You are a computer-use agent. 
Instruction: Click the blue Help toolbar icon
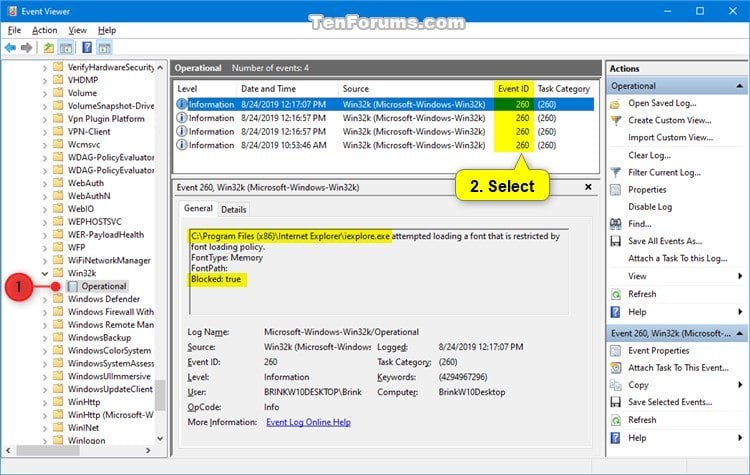[87, 47]
